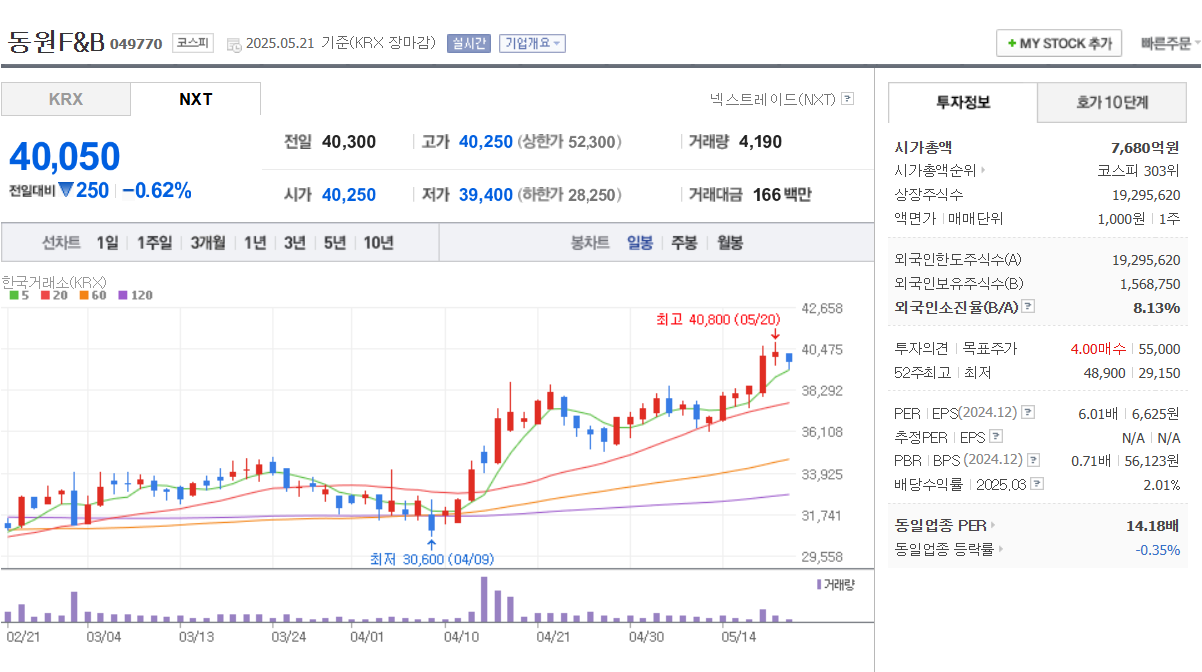Click the tall 04/10 volume bar
The height and width of the screenshot is (672, 1202).
(485, 599)
